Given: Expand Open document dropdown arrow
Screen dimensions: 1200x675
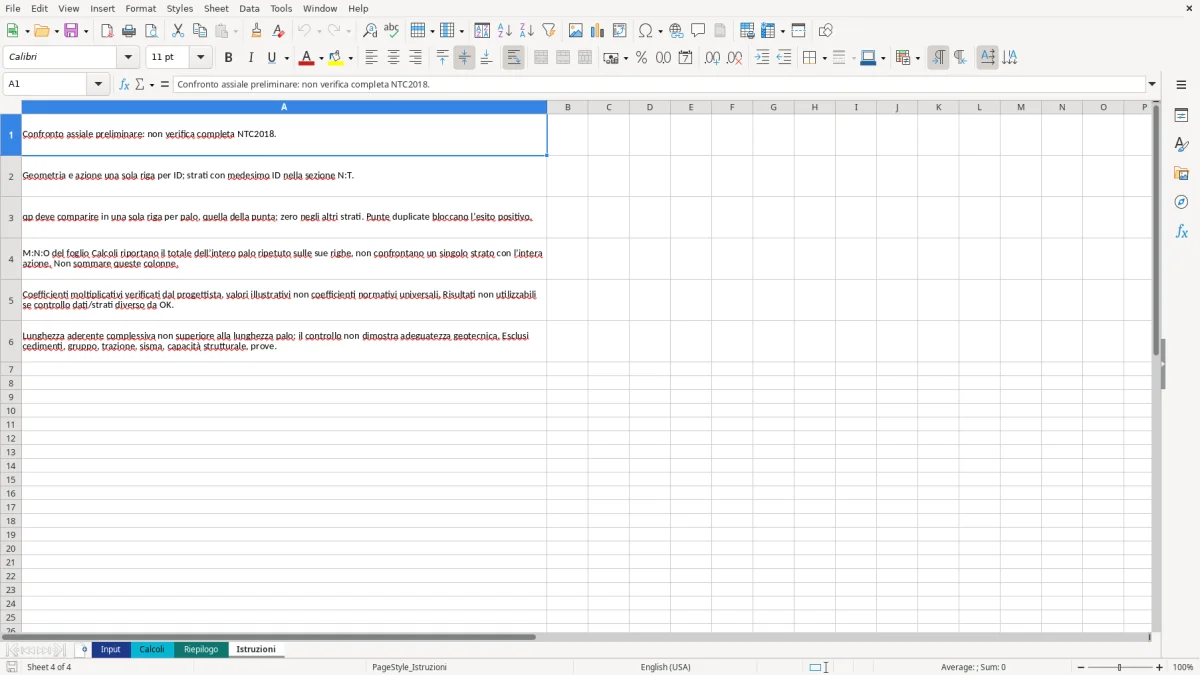Looking at the screenshot, I should 56,31.
